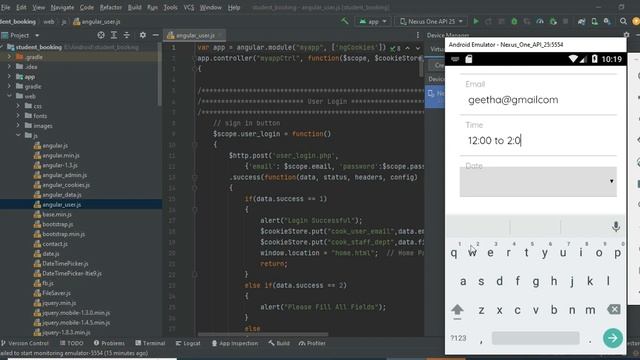Open the Refactor menu
Viewport: 640px width, 360px height.
(x=111, y=7)
